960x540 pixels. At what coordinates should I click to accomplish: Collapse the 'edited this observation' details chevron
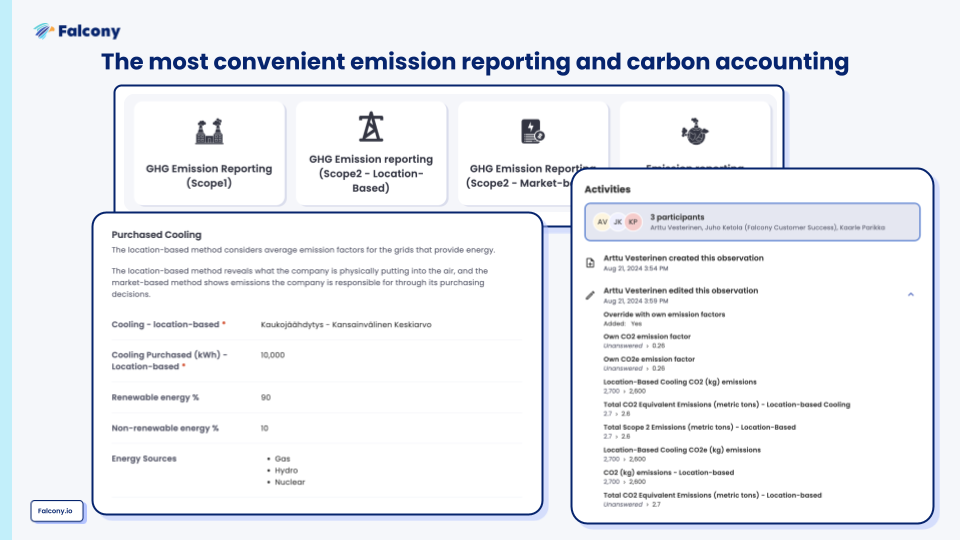910,294
